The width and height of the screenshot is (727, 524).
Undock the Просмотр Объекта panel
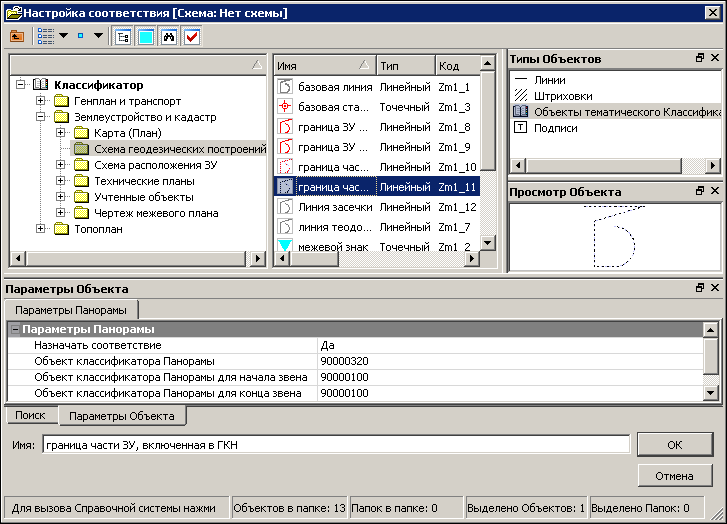coord(700,191)
